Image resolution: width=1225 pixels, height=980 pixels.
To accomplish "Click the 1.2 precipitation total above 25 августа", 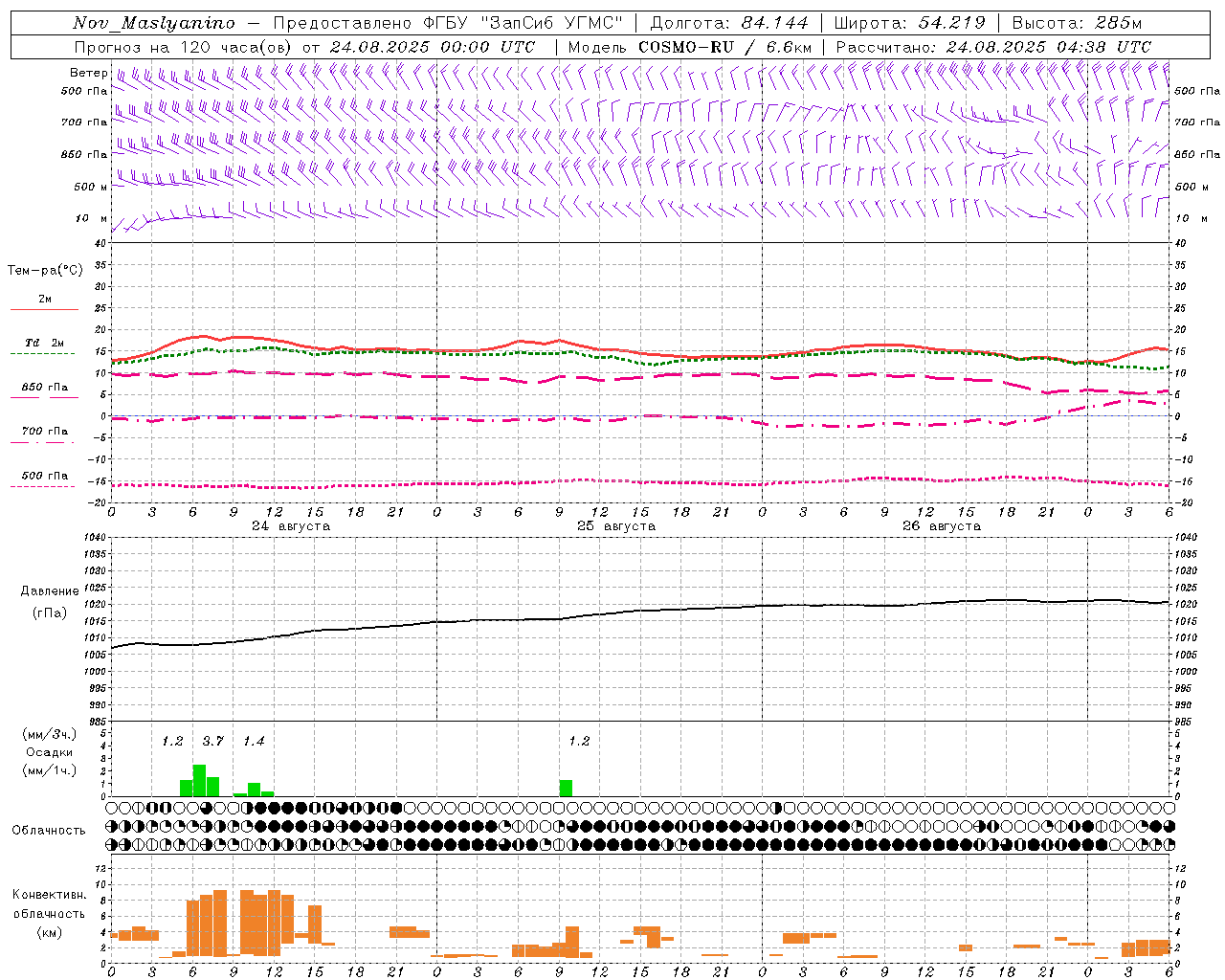I will 579,741.
